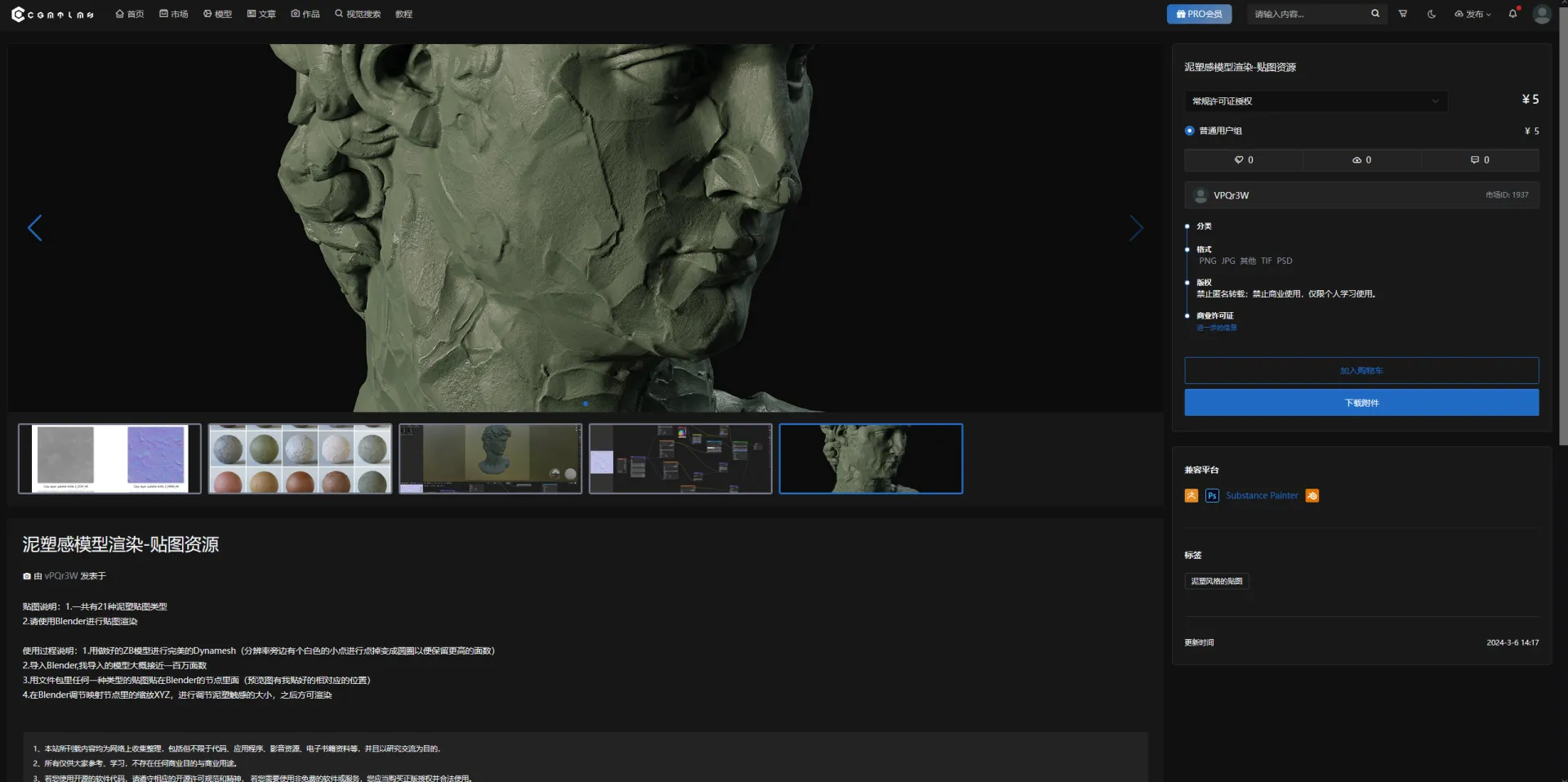Click the search magnifier icon
This screenshot has width=1568, height=782.
coord(1375,14)
